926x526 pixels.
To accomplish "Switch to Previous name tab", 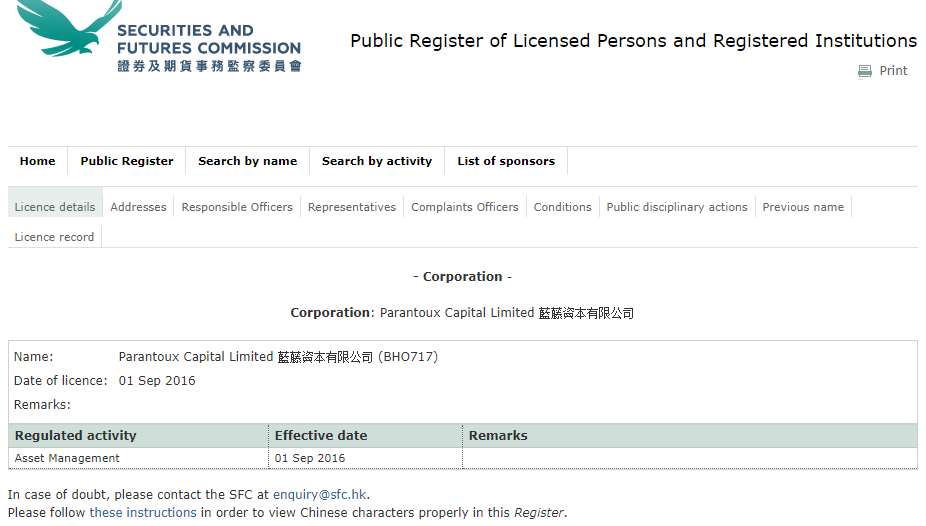I will coord(803,207).
